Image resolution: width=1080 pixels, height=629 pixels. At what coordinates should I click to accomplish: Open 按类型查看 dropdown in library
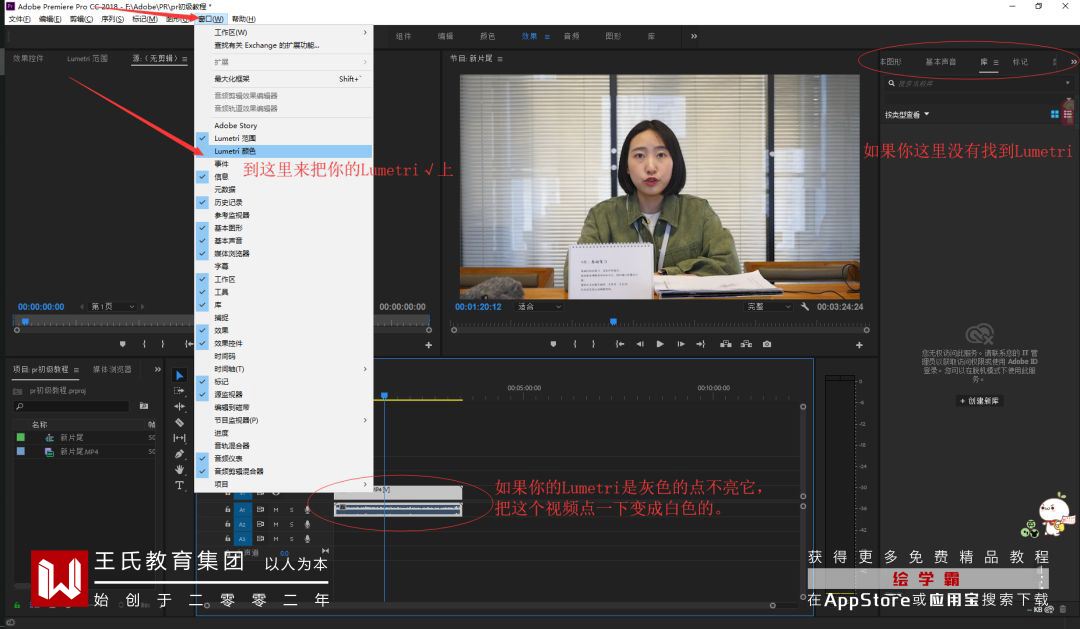[x=906, y=114]
